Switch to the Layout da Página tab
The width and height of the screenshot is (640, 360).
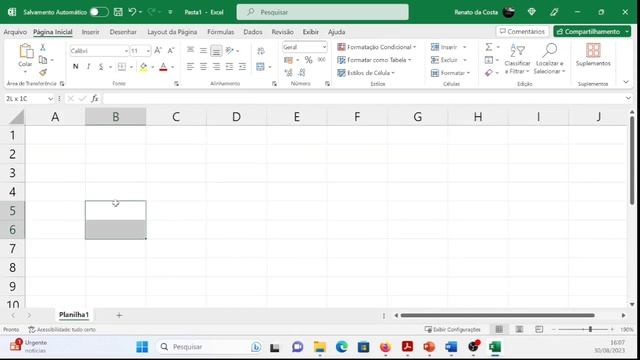172,32
